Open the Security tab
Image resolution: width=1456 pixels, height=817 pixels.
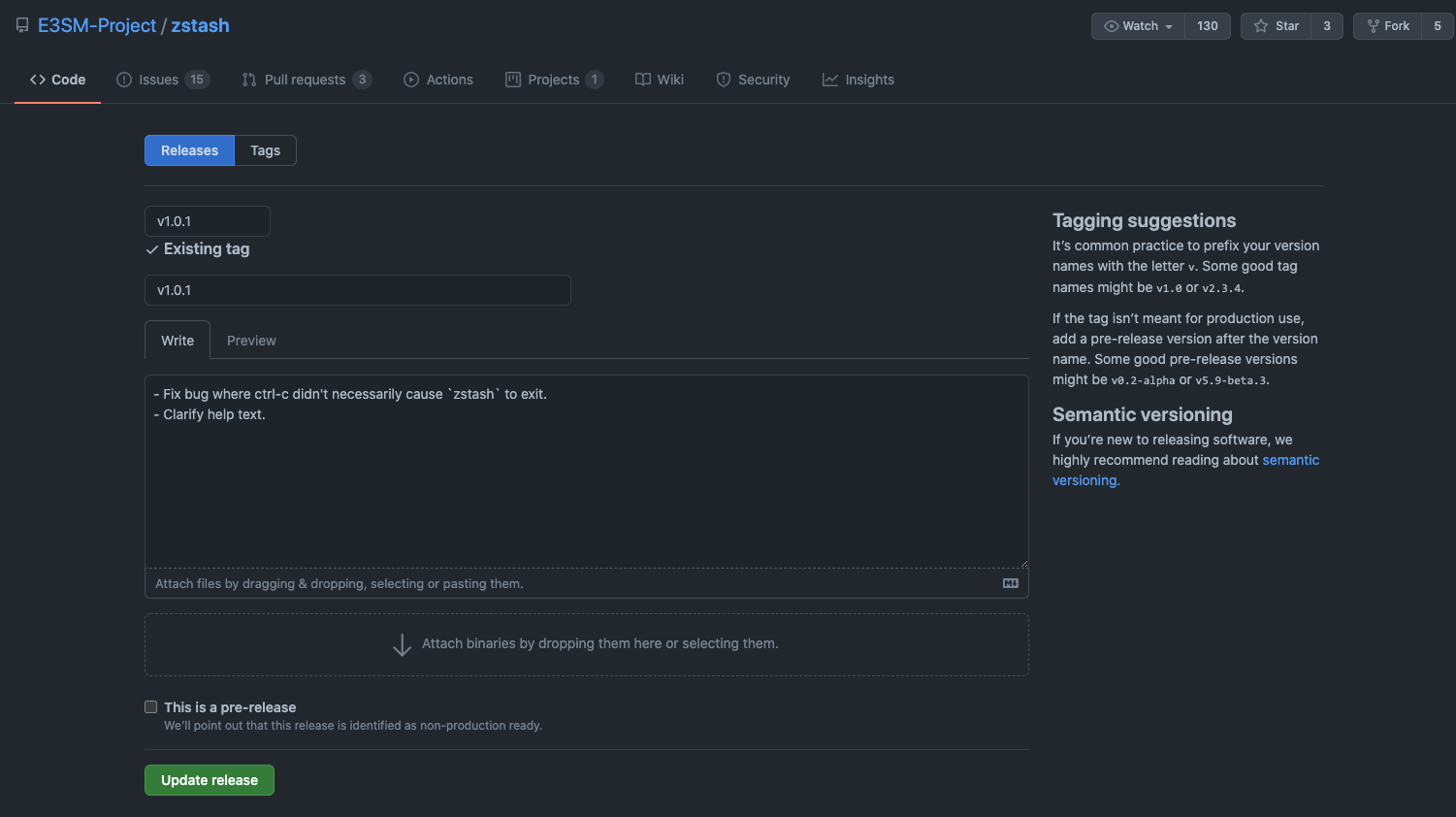click(x=753, y=80)
